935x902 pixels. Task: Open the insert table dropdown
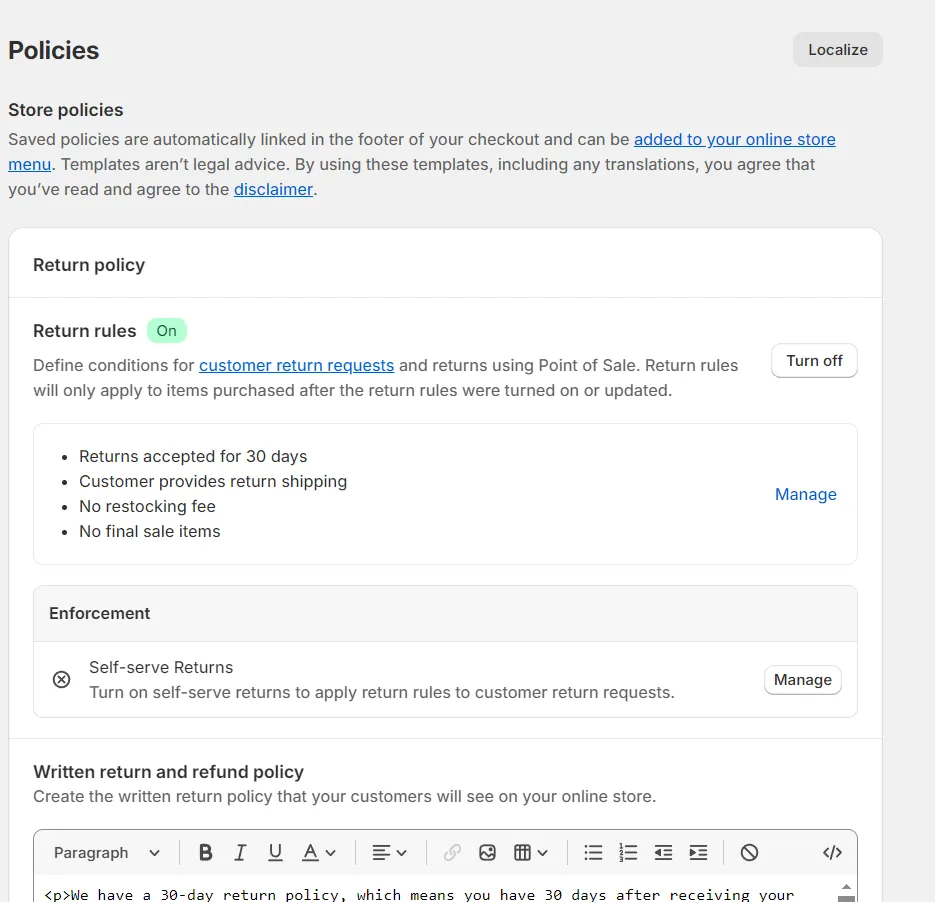(531, 853)
